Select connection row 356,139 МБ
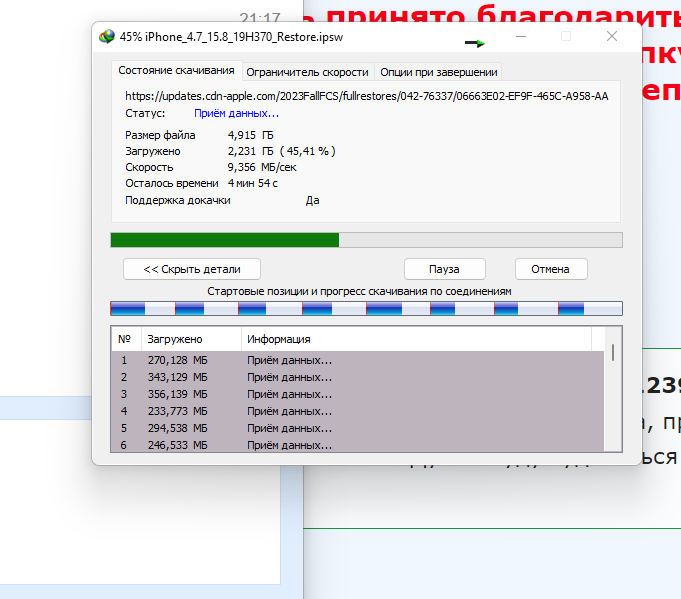The height and width of the screenshot is (599, 681). tap(358, 394)
